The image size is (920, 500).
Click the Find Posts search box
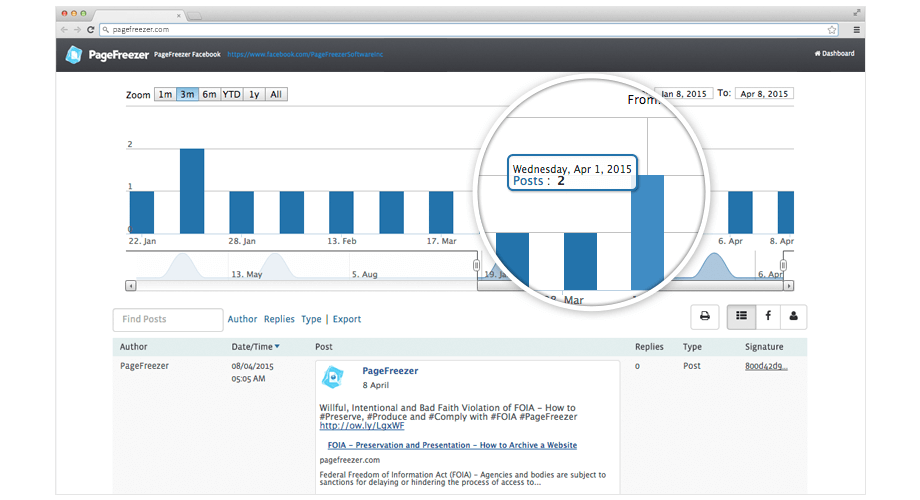(168, 319)
